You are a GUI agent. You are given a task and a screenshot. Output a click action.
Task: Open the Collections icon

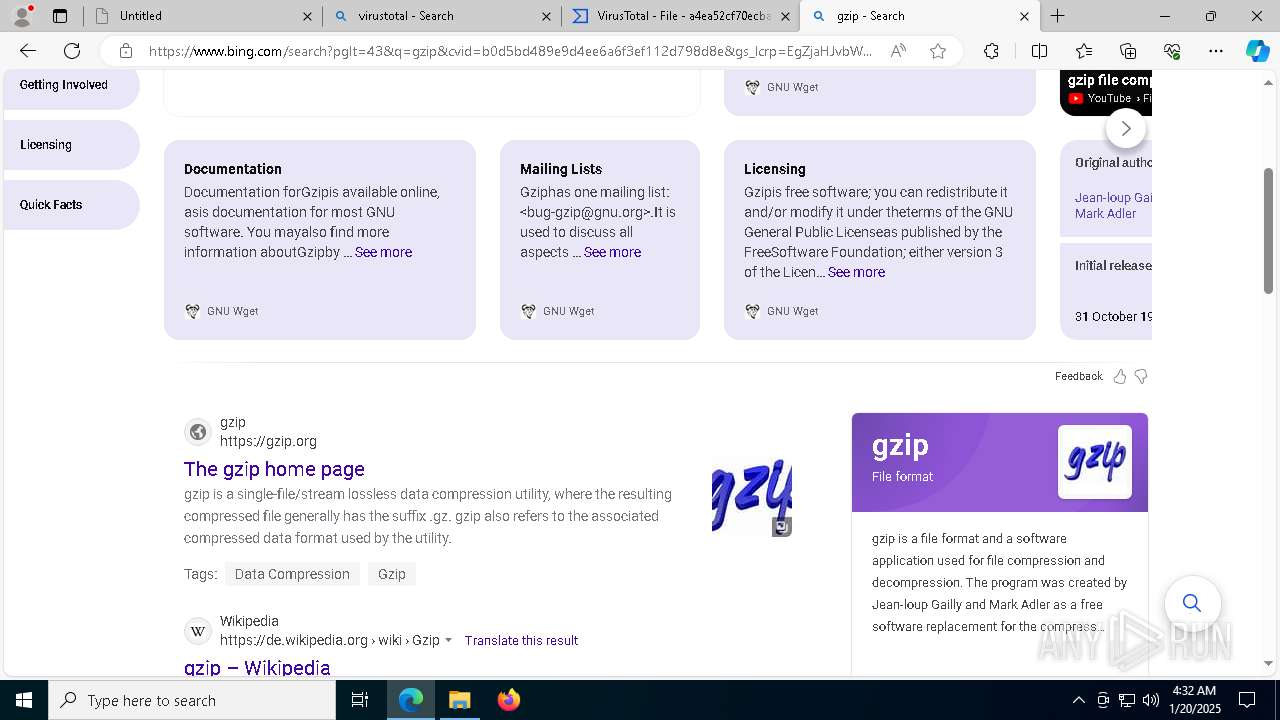click(1128, 51)
